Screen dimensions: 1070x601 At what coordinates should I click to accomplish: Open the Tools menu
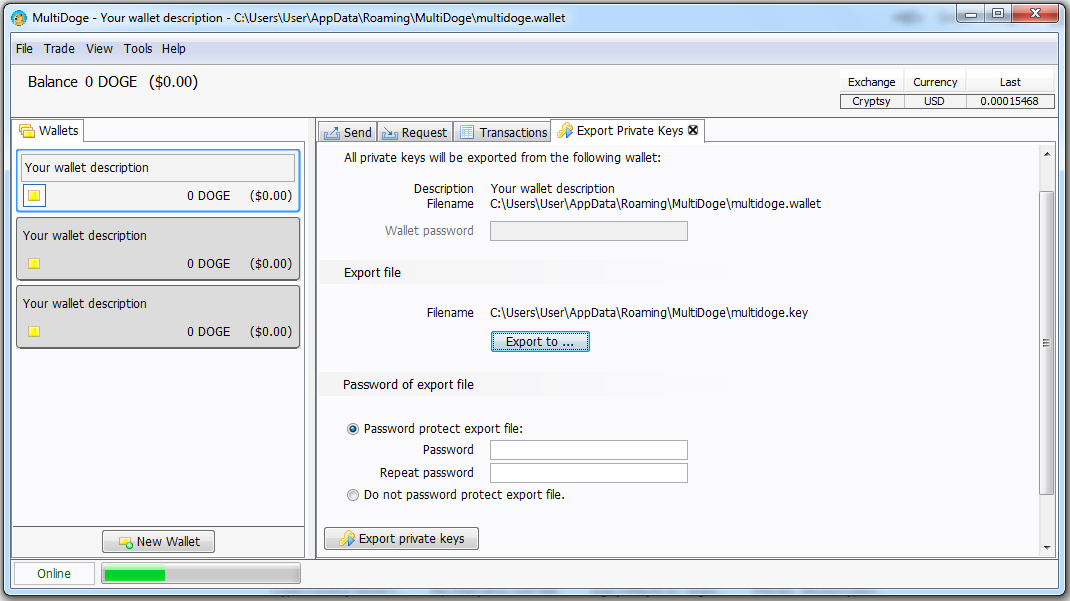point(138,48)
